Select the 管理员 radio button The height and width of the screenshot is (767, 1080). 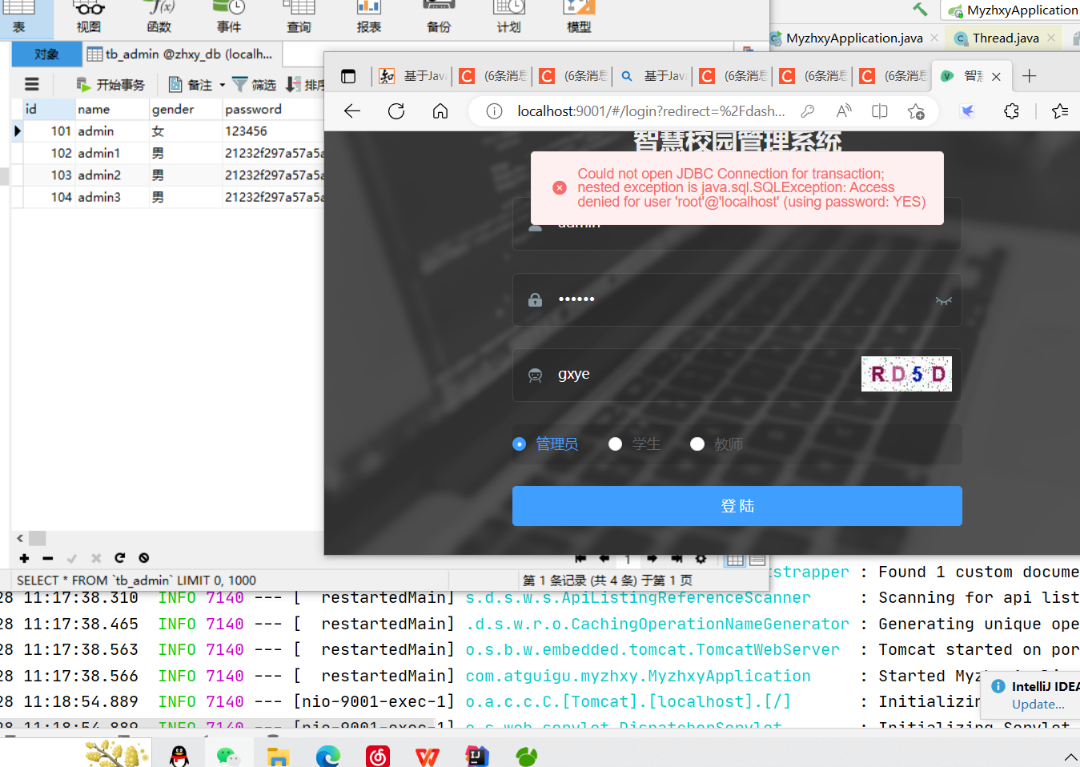pyautogui.click(x=519, y=444)
